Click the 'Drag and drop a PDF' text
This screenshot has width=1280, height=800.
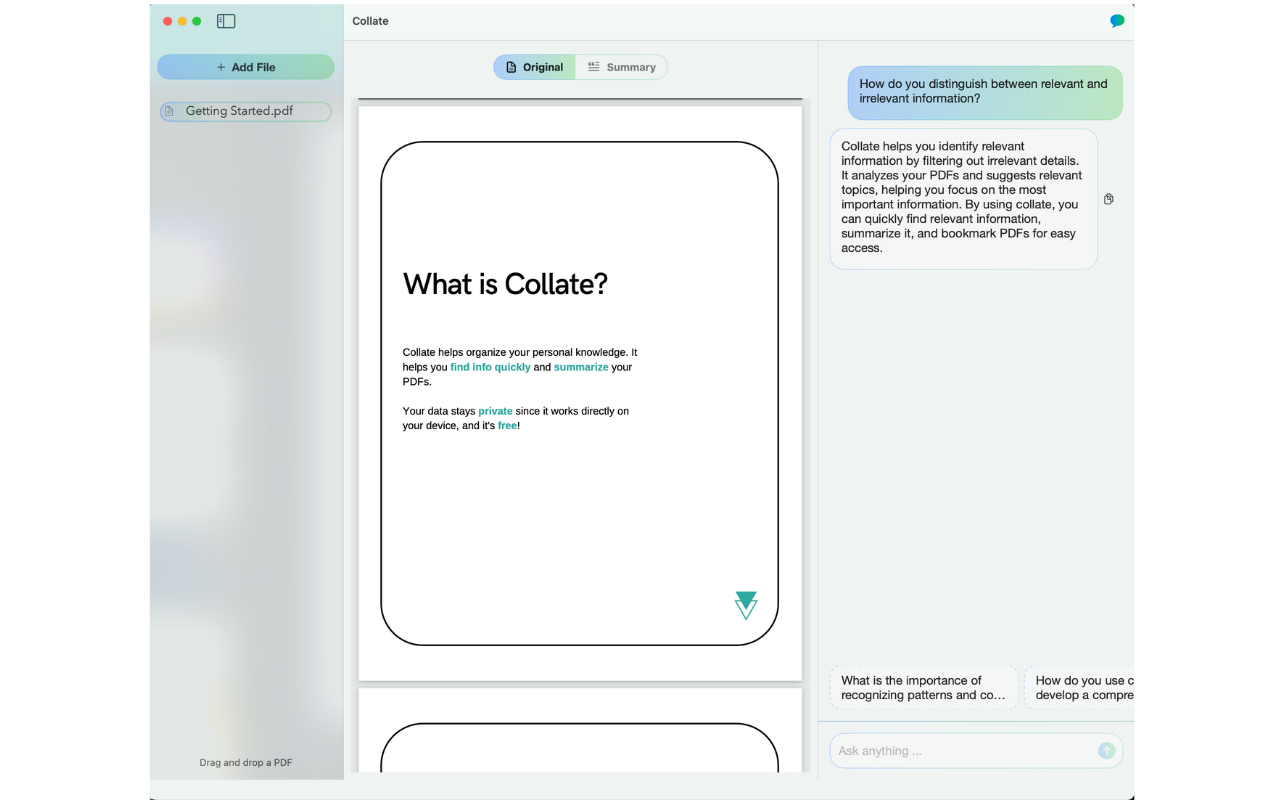[246, 762]
